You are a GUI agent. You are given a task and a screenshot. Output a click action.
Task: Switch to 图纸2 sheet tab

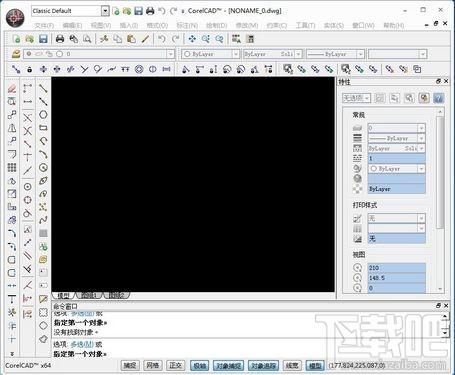click(116, 295)
